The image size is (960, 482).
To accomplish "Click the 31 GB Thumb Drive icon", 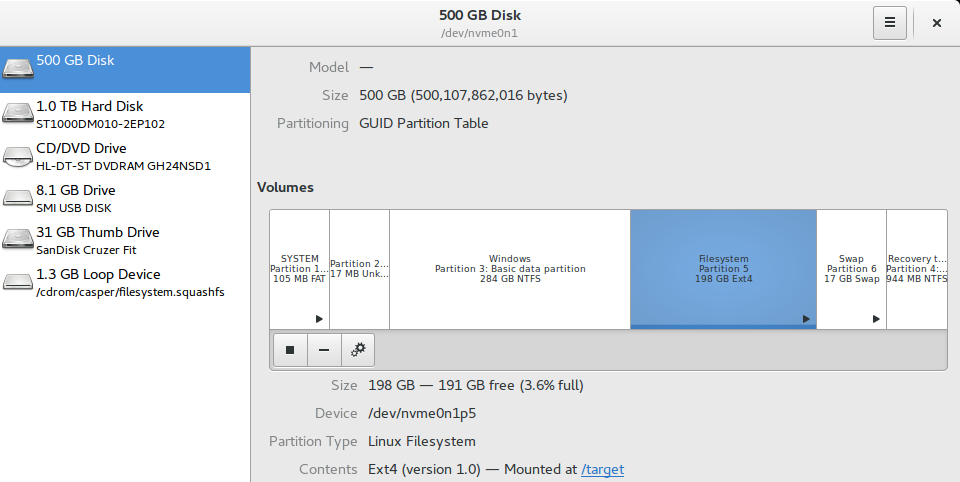I will click(x=18, y=238).
